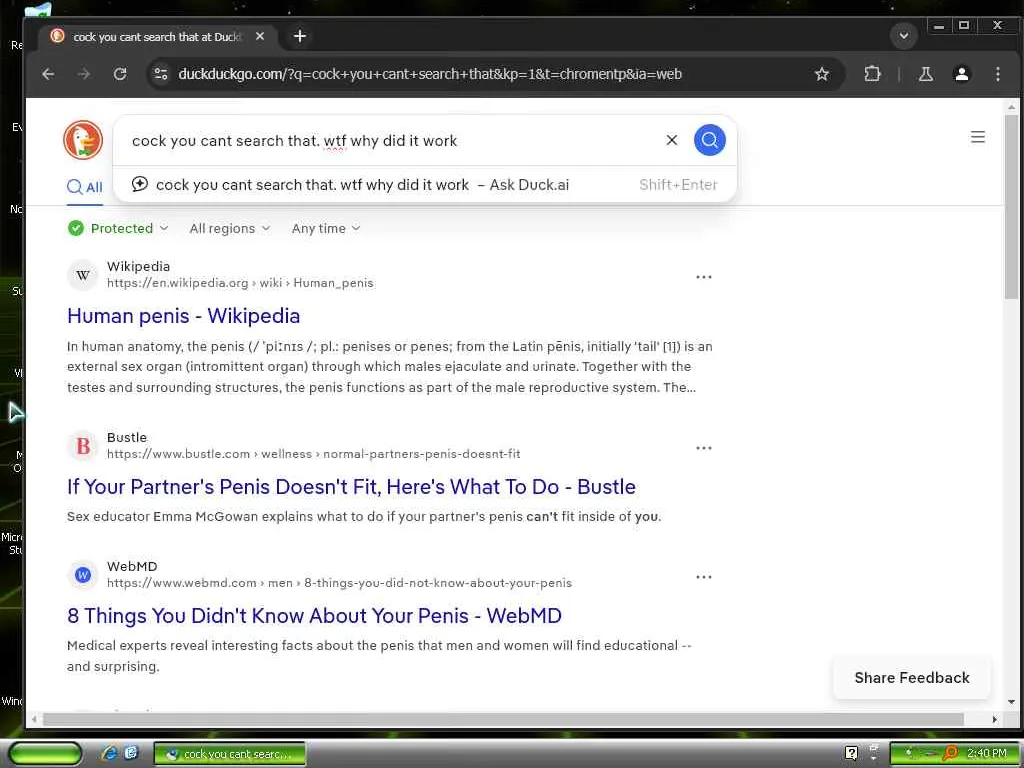Viewport: 1024px width, 768px height.
Task: Click the taskbar clock showing 2:40 PM
Action: point(986,753)
